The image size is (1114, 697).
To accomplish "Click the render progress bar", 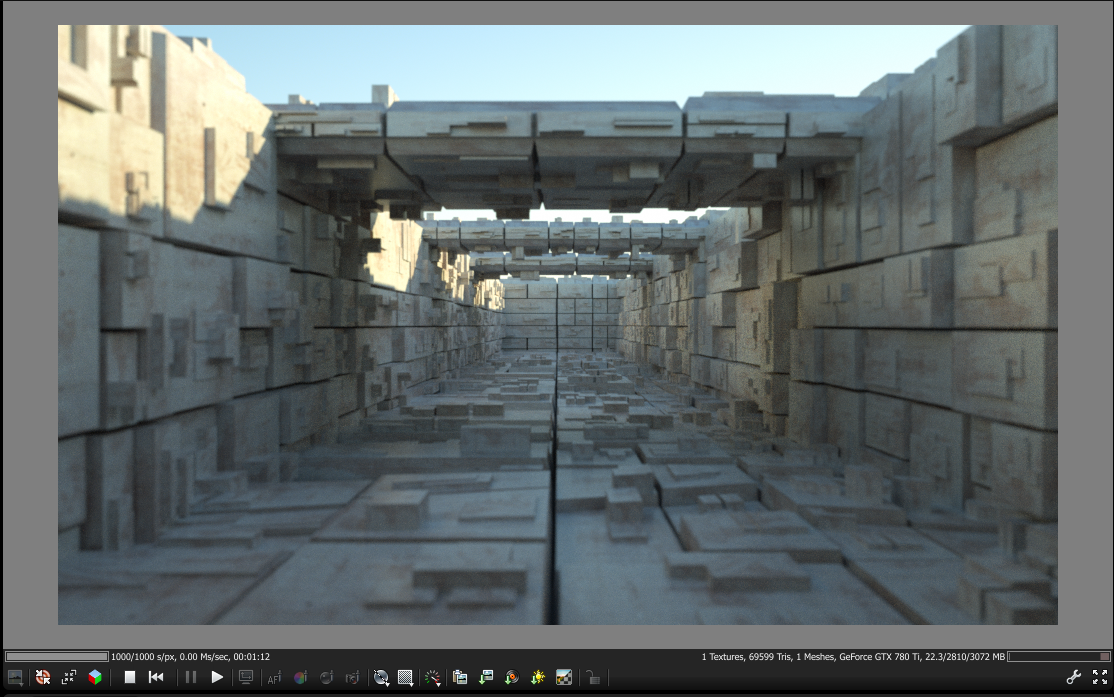I will tap(56, 657).
